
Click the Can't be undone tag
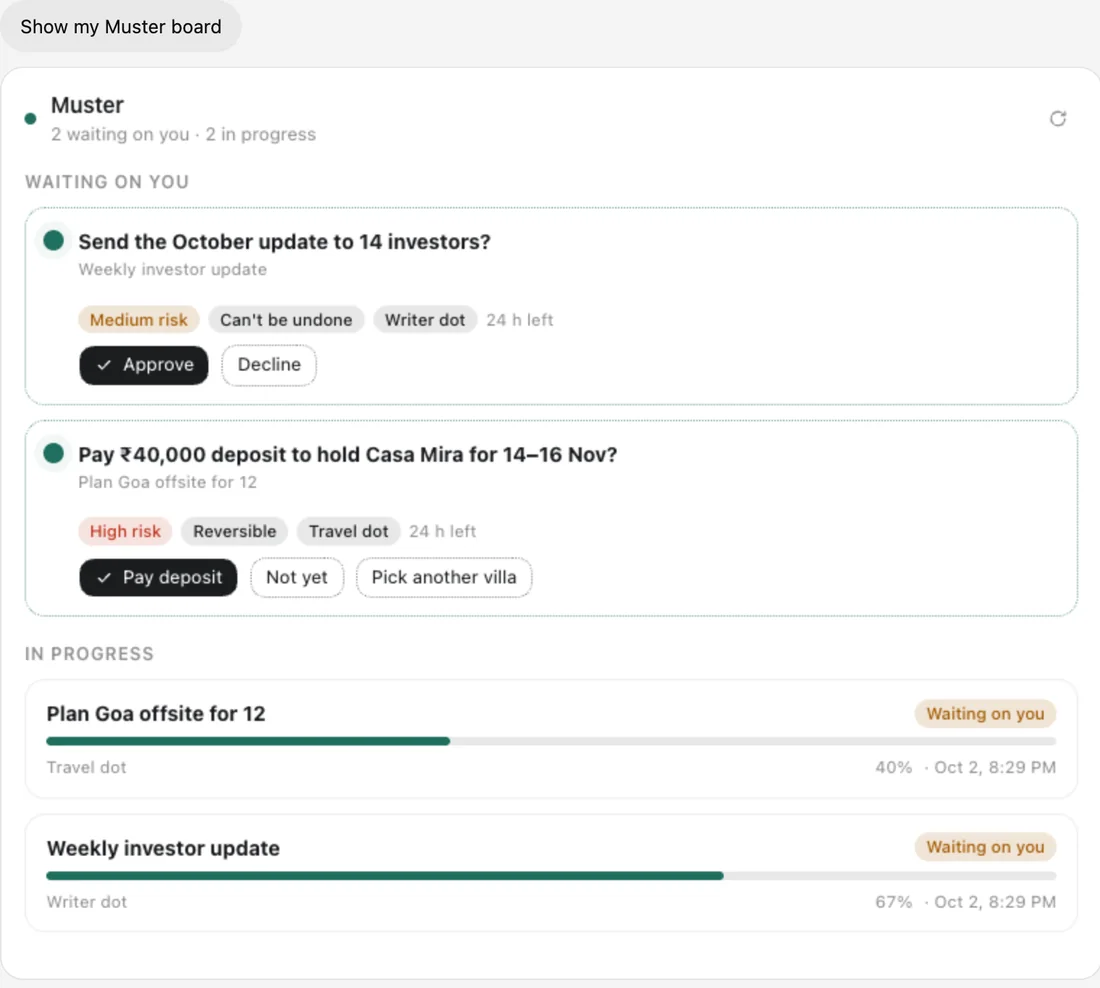pos(286,320)
